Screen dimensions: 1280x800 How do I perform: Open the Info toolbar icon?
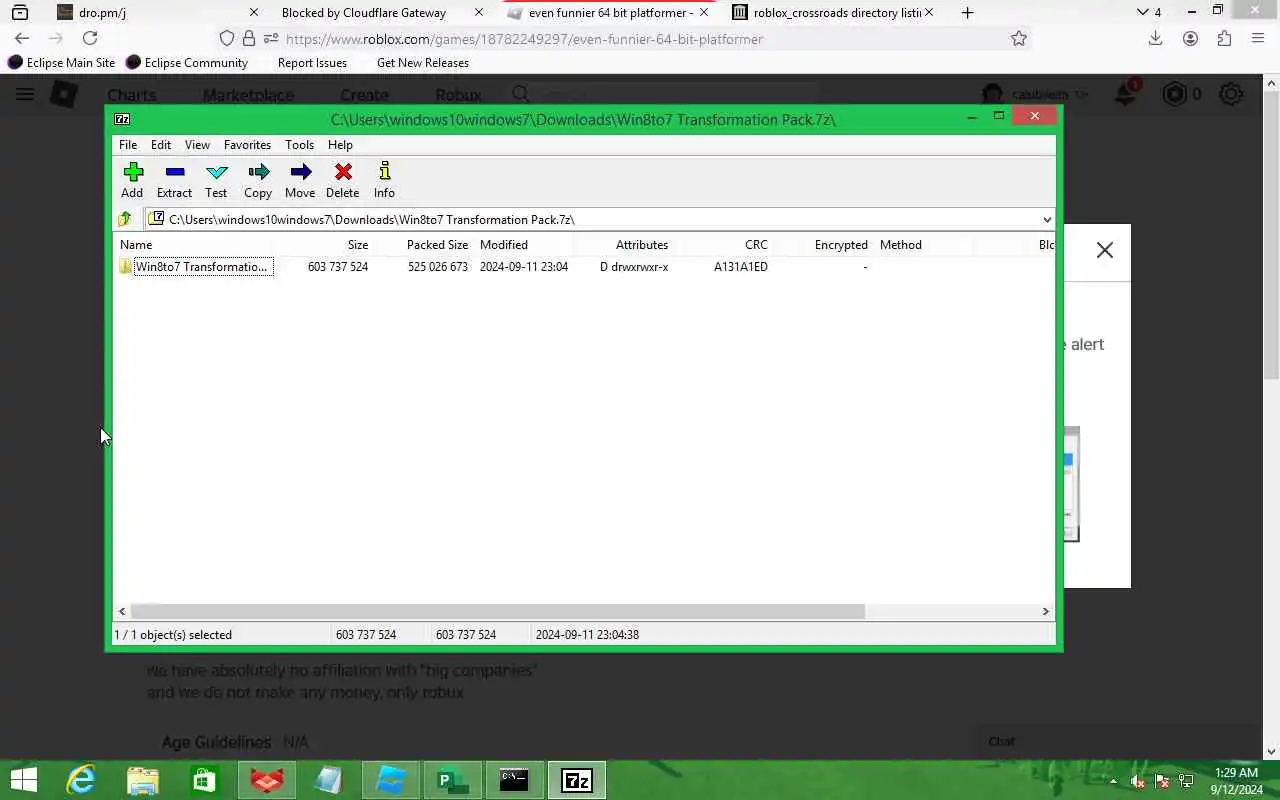(384, 180)
